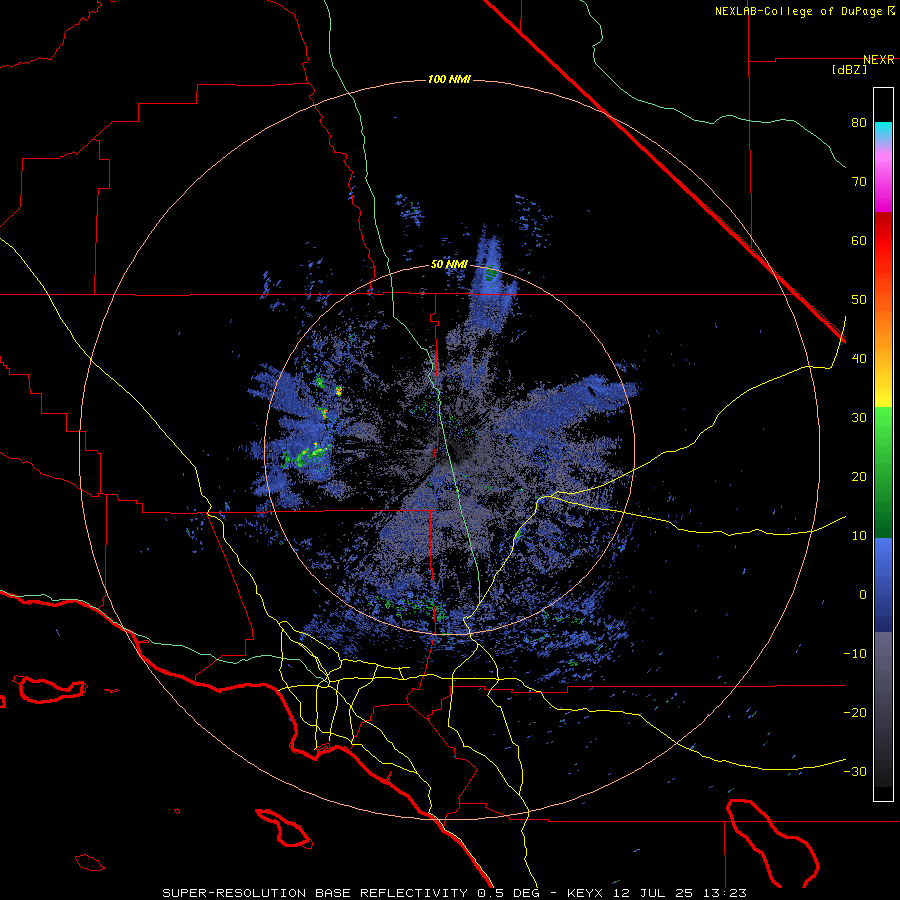Click the 20 value on the dBZ scale

click(859, 477)
